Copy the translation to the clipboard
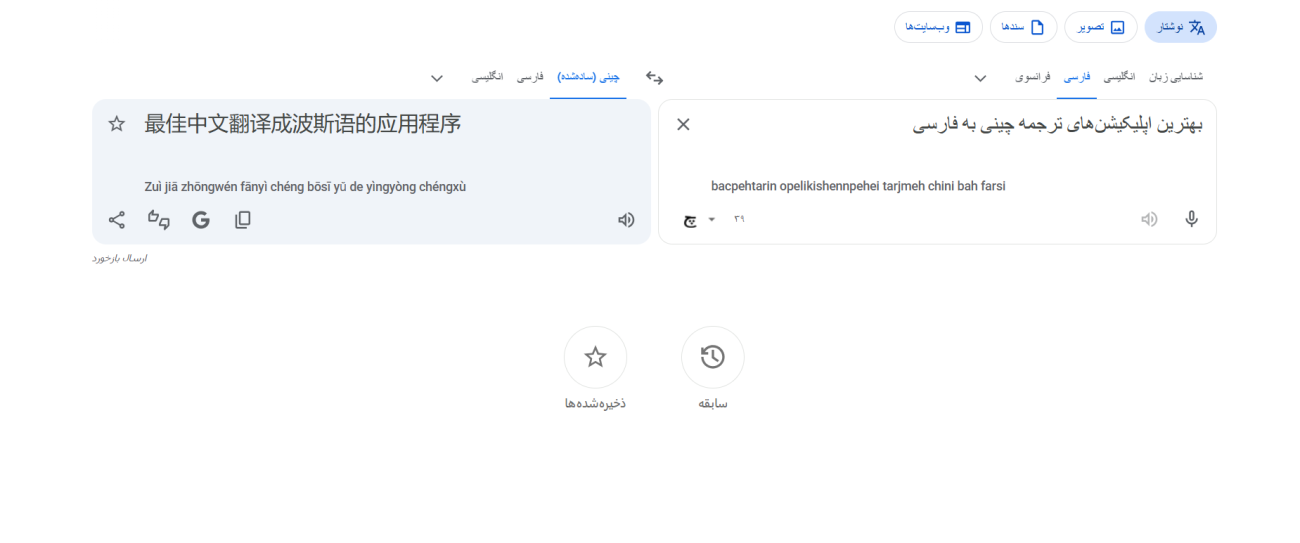 (x=243, y=220)
